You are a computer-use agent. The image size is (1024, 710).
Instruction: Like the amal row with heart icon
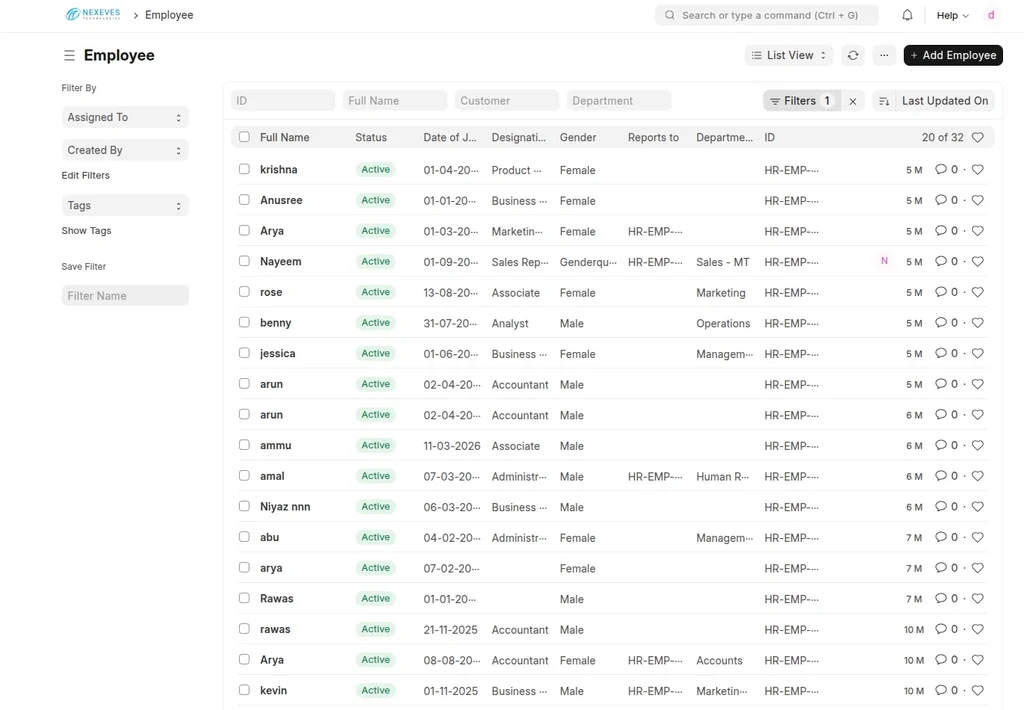point(978,476)
